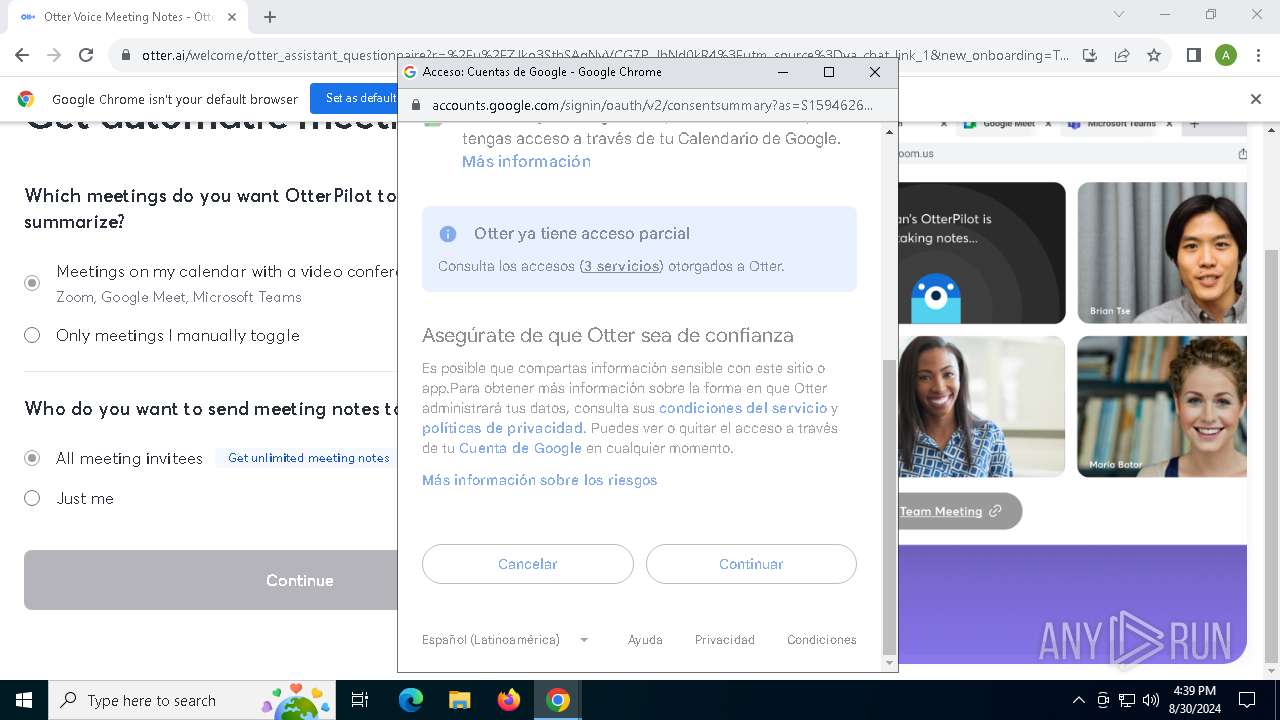Click the blue info icon in access notice

click(x=448, y=234)
